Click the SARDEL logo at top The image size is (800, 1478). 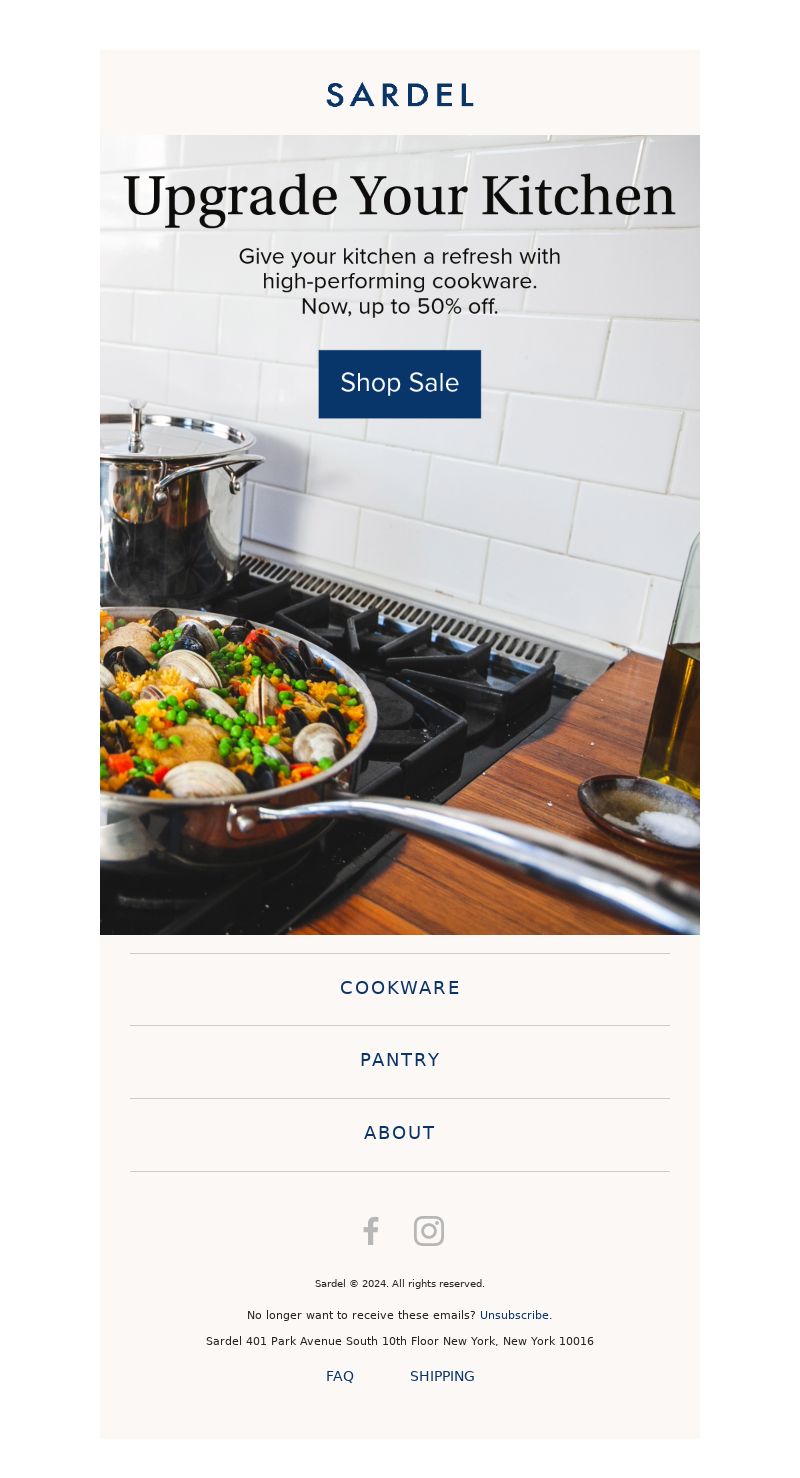pyautogui.click(x=400, y=95)
